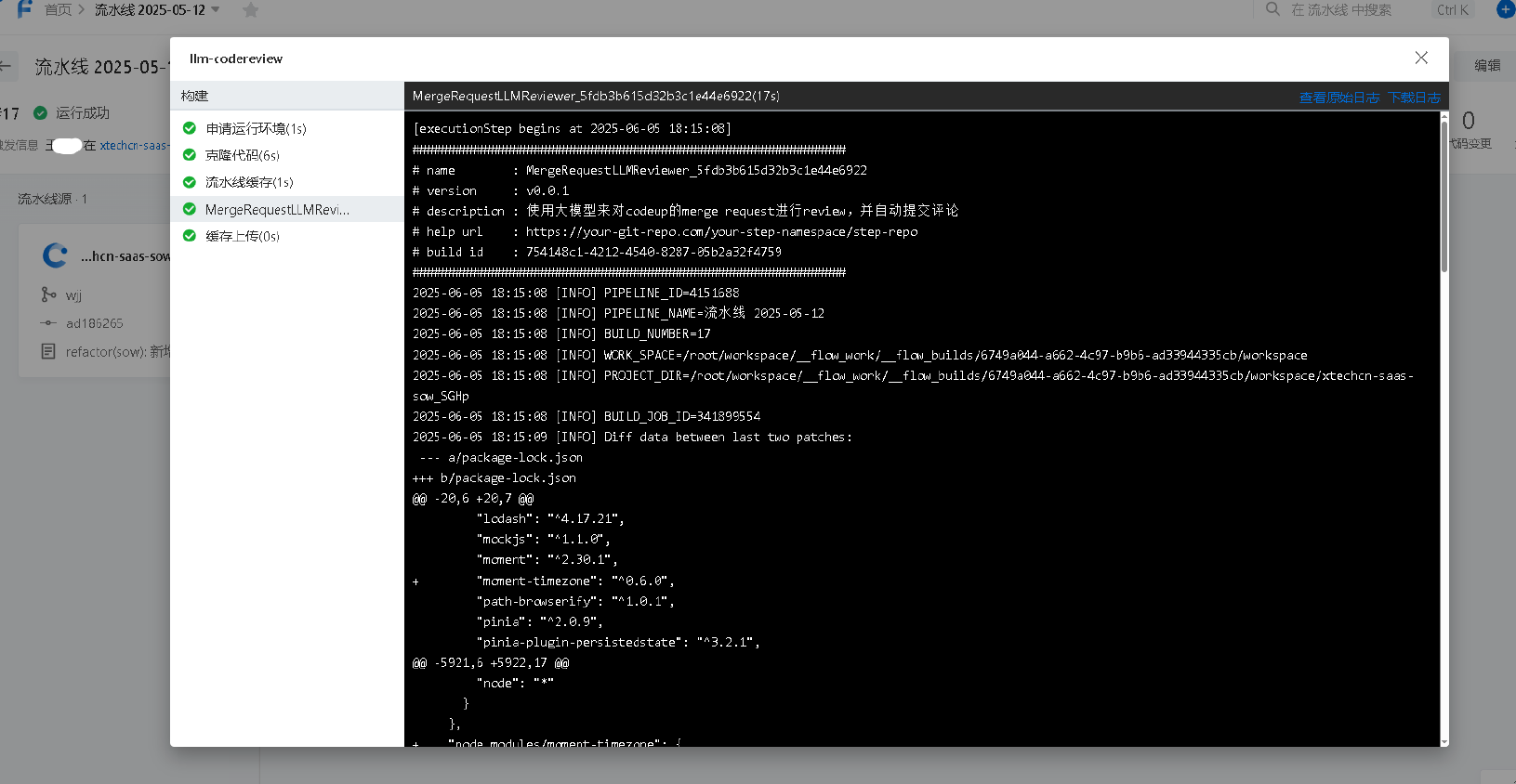Expand the pipeline name breadcrumb dropdown
1516x784 pixels.
coord(216,10)
